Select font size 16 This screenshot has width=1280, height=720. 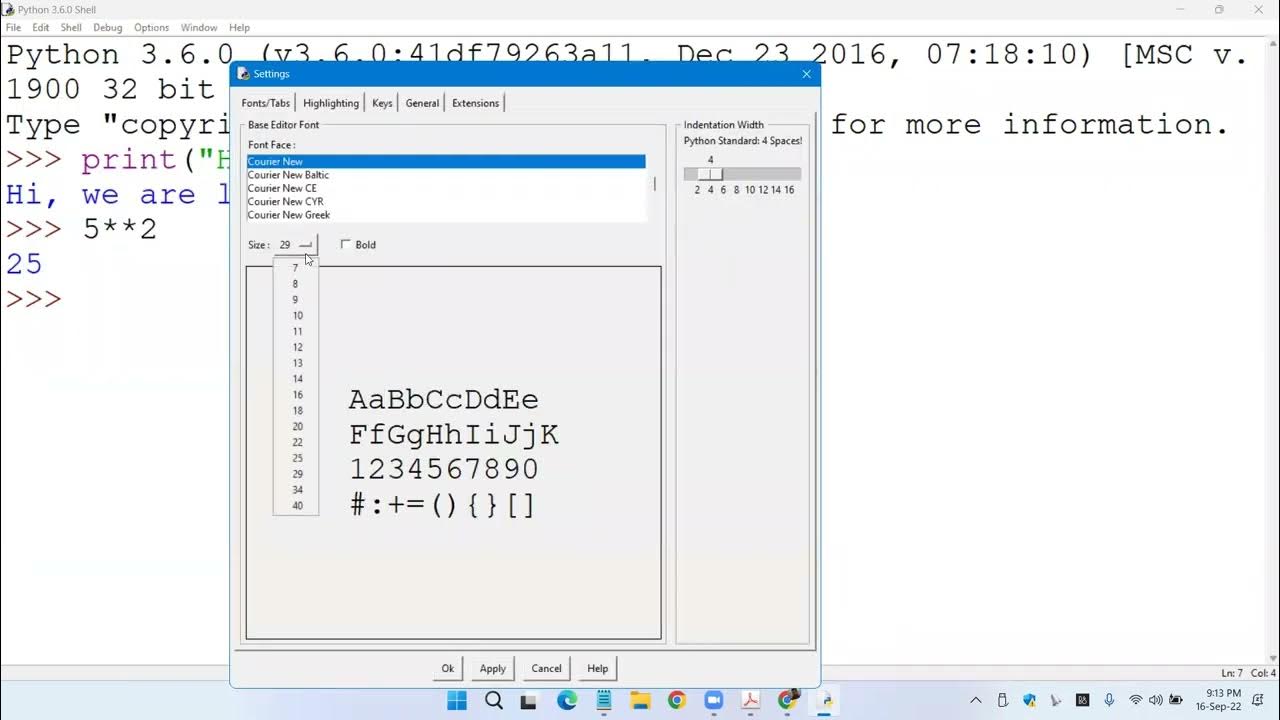(x=296, y=395)
